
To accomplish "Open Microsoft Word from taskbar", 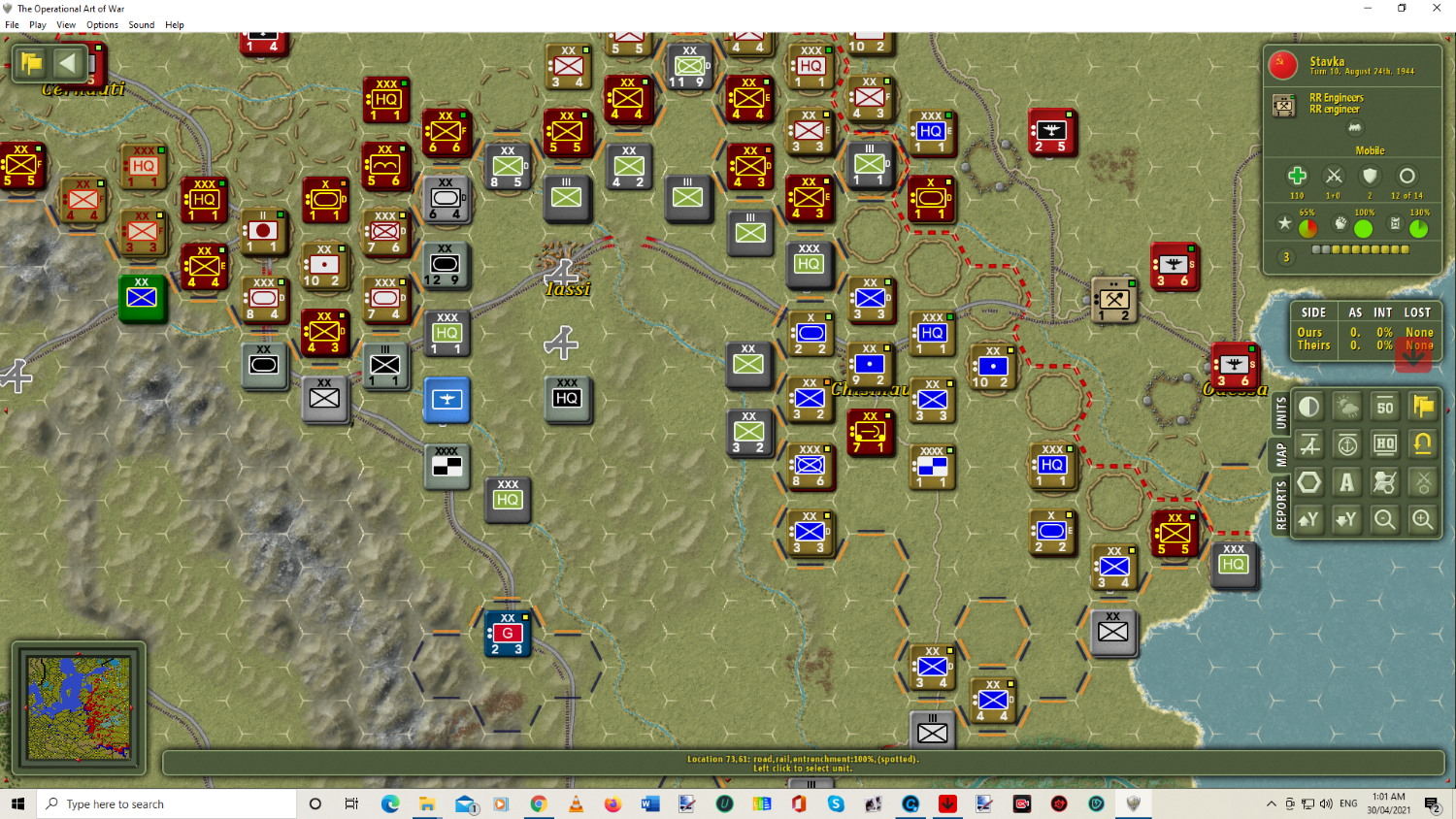I will point(649,803).
